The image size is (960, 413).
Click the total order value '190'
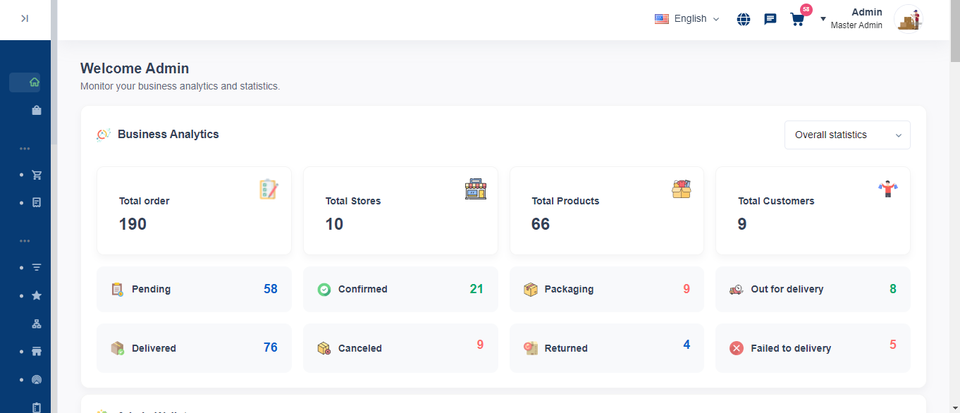133,224
